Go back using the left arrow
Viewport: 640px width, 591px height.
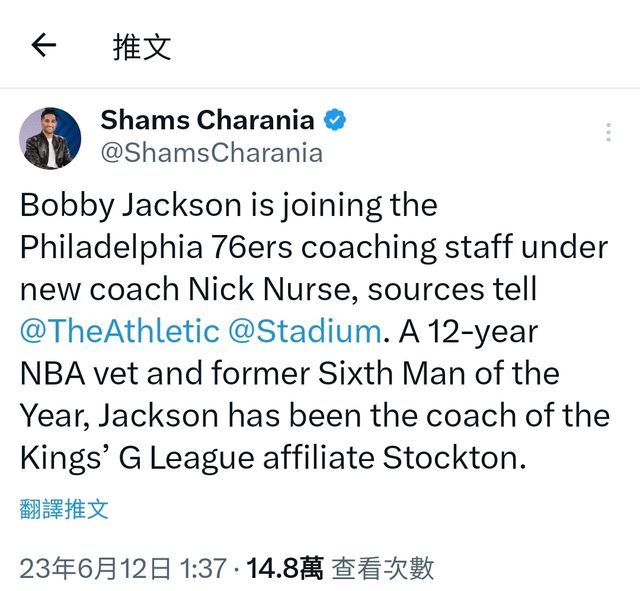[43, 45]
